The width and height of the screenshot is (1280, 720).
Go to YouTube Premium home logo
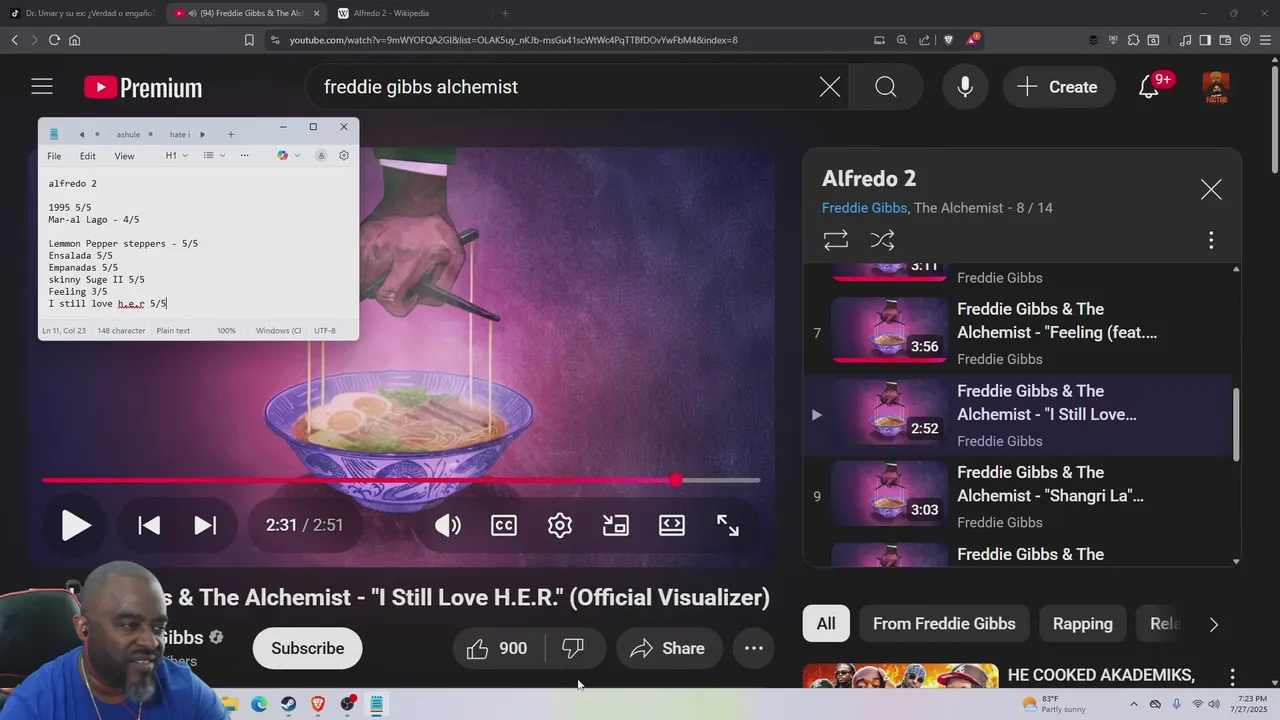143,88
